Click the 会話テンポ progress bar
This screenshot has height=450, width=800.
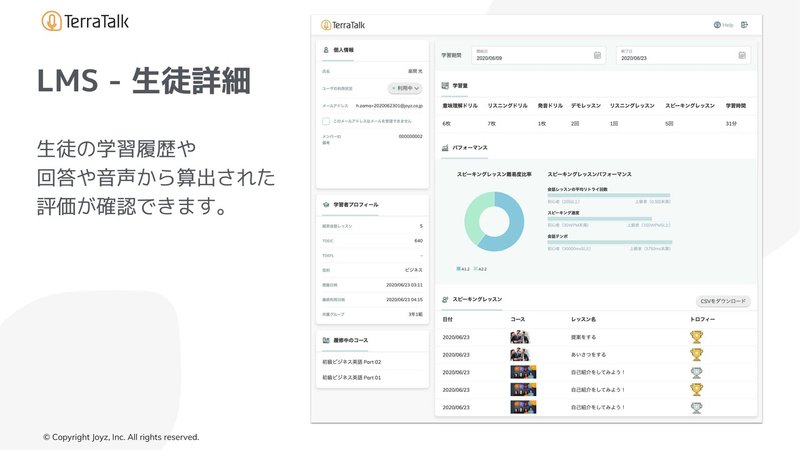click(x=610, y=242)
